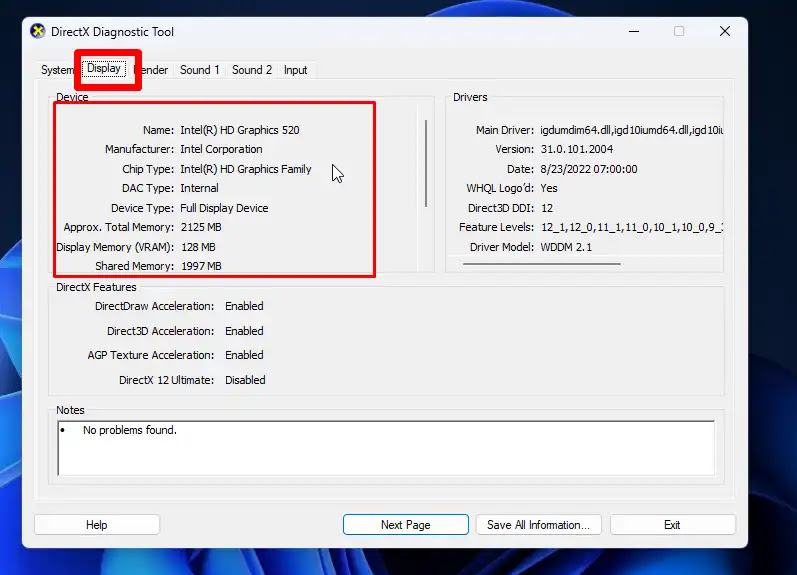The image size is (797, 575).
Task: Click AGP Texture Acceleration Enabled value
Action: pyautogui.click(x=244, y=355)
